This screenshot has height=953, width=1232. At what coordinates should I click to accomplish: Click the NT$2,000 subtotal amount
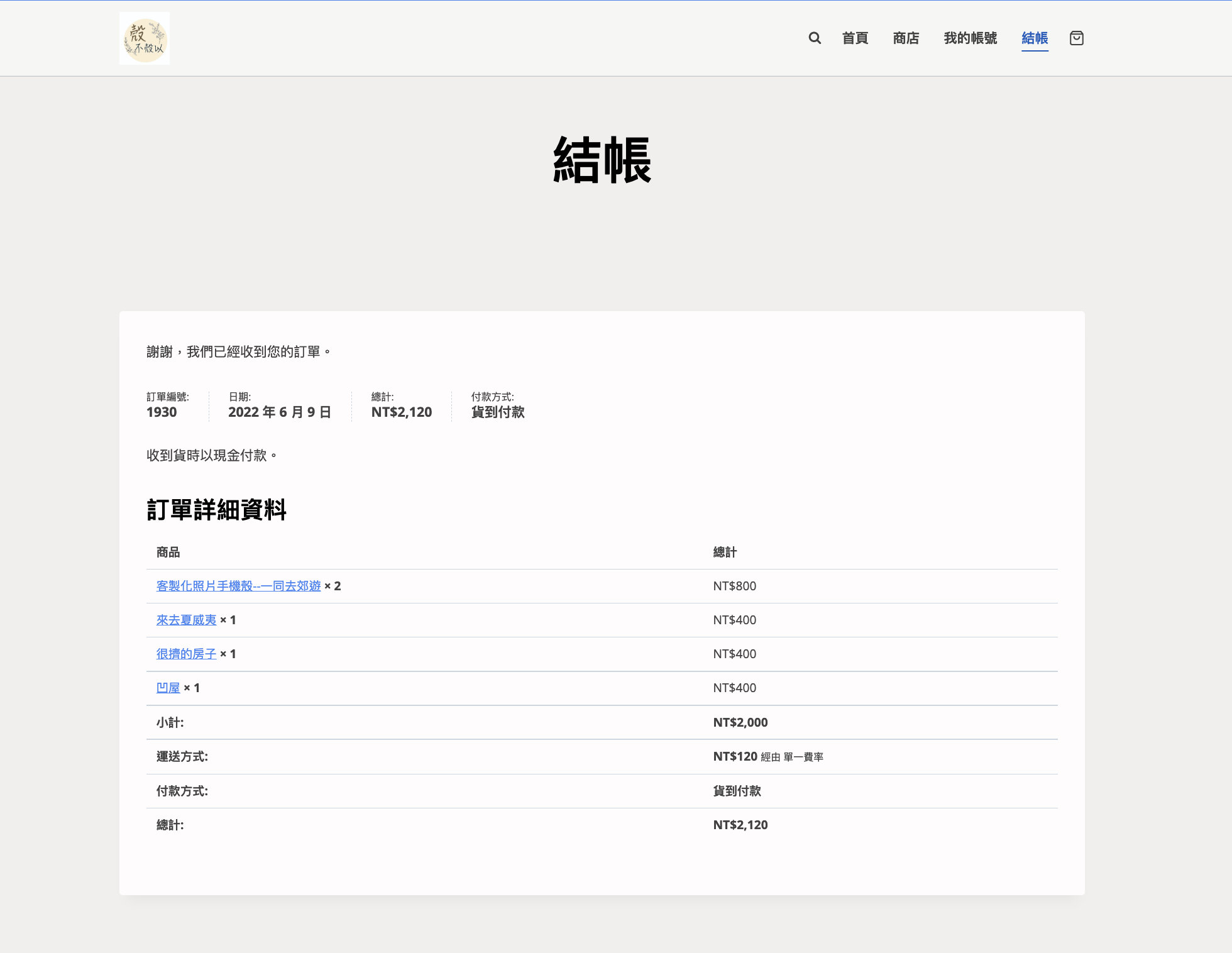tap(740, 722)
